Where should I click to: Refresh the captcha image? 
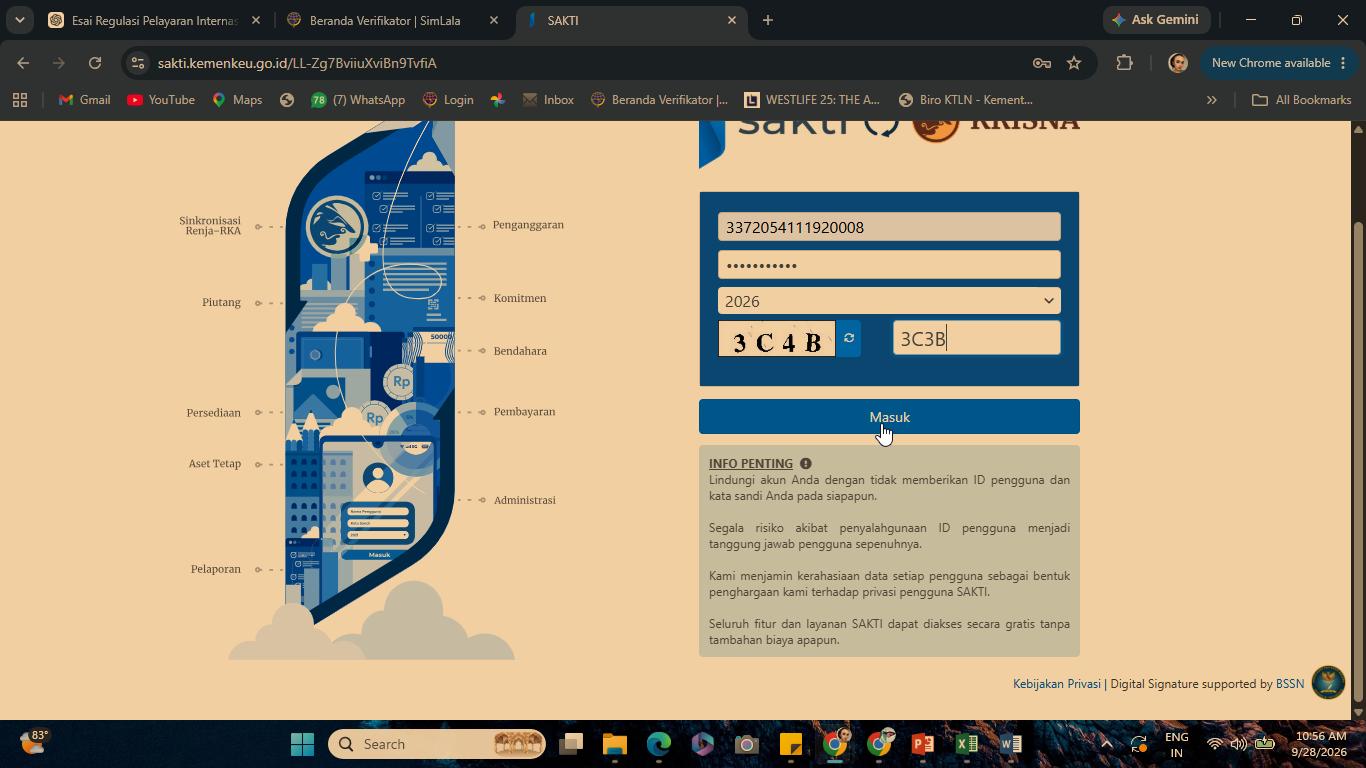[849, 338]
